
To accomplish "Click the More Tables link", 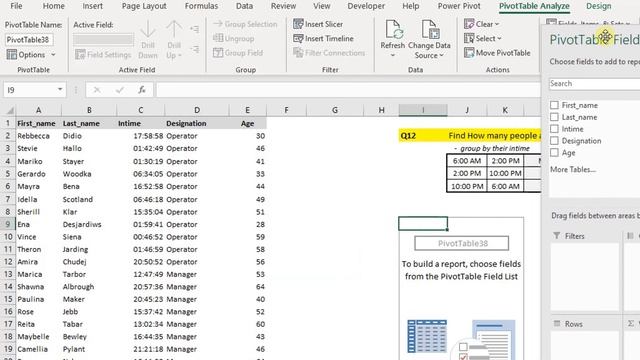I will click(x=573, y=169).
